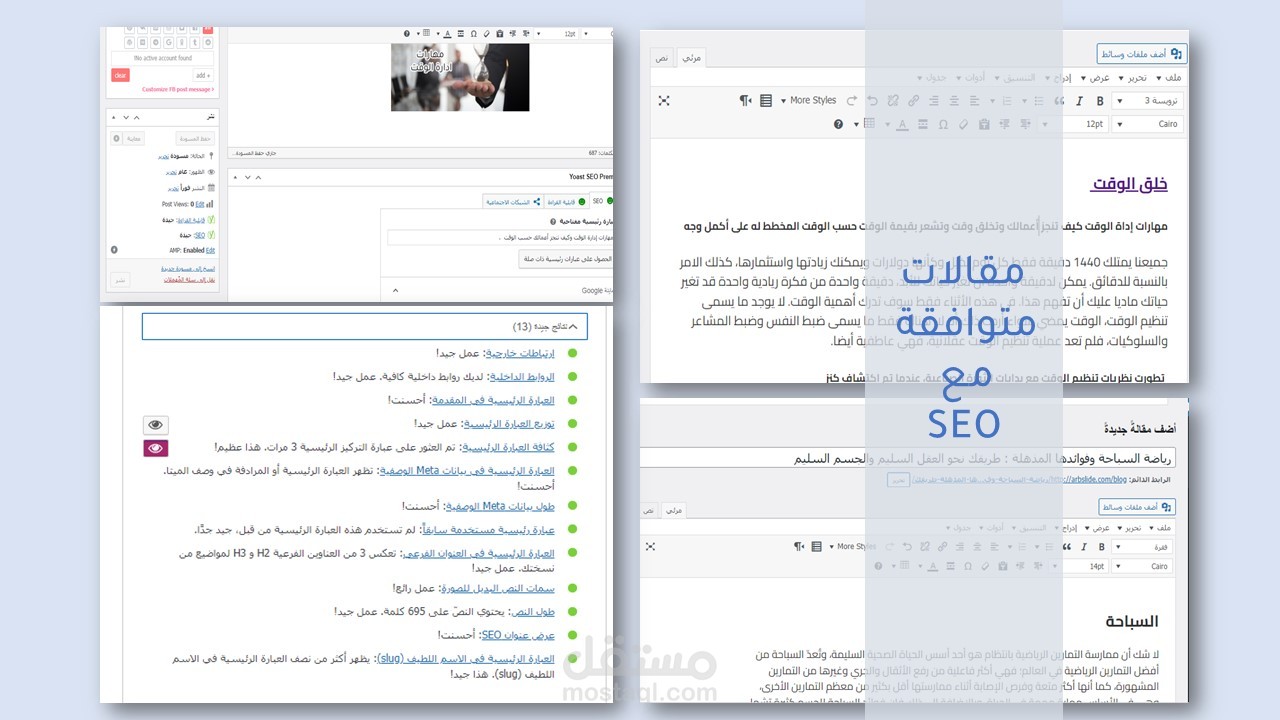This screenshot has width=1280, height=720.
Task: Select the Italic formatting icon
Action: tap(1079, 101)
